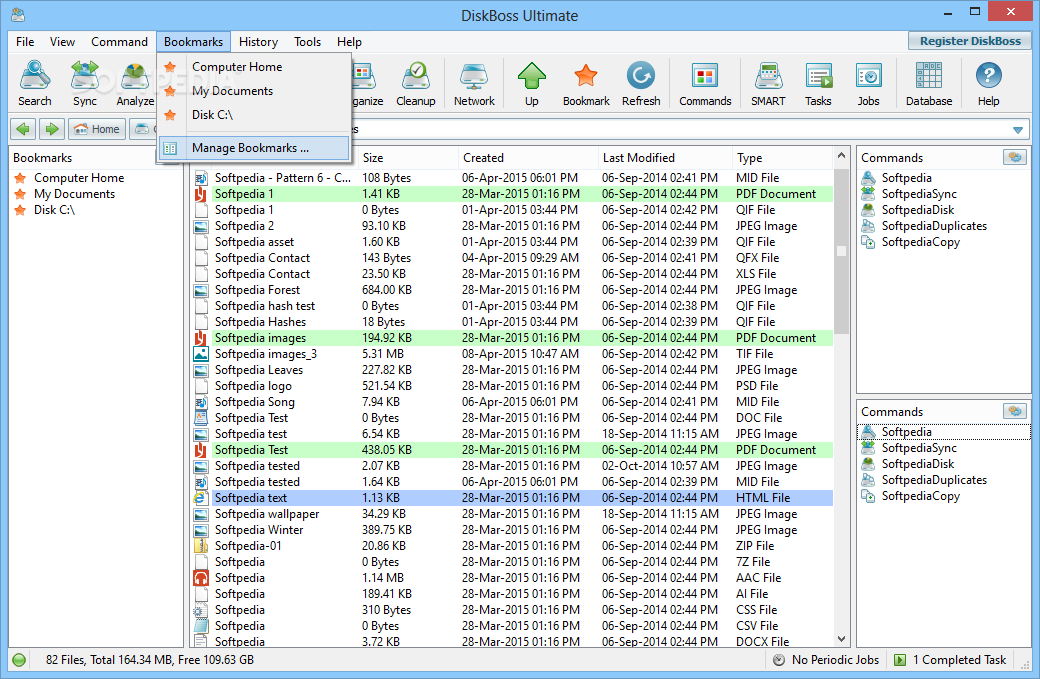
Task: Click the scroll down arrow of file list
Action: point(841,639)
